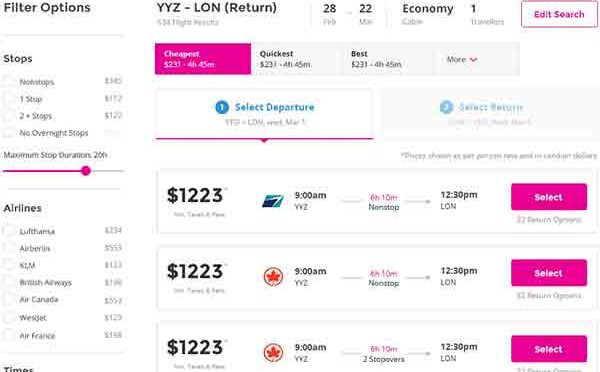
Task: Expand the More sorting dropdown
Action: click(x=462, y=59)
